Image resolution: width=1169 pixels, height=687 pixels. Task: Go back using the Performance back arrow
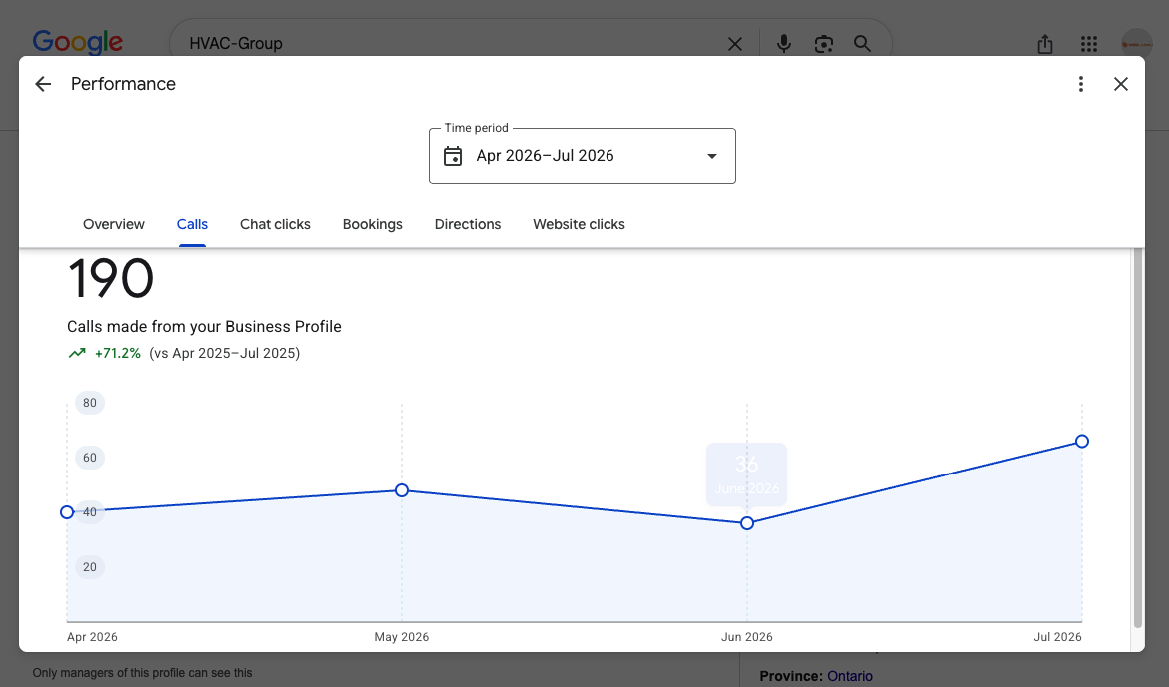coord(43,84)
